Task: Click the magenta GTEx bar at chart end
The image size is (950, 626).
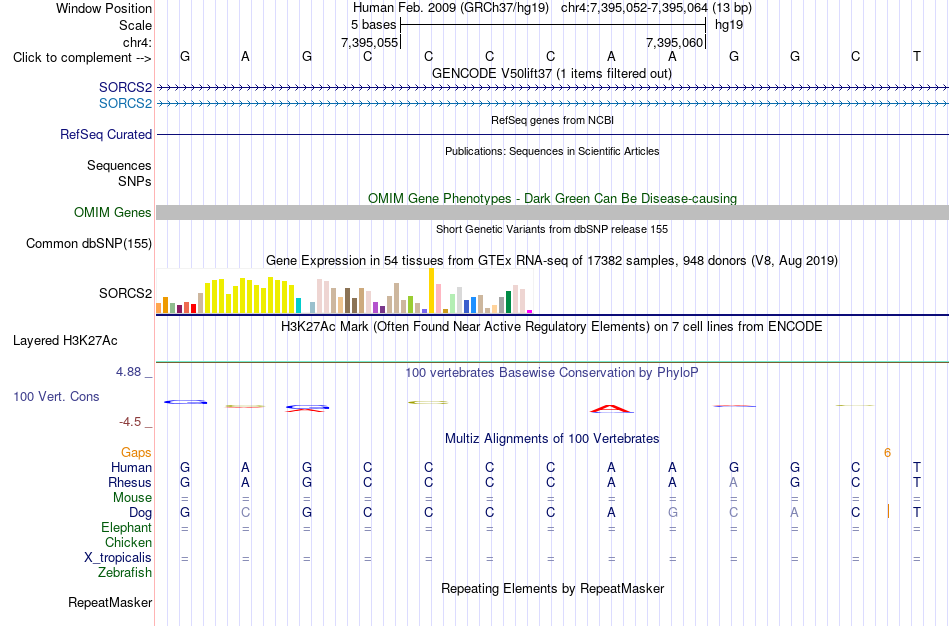Action: pyautogui.click(x=530, y=311)
